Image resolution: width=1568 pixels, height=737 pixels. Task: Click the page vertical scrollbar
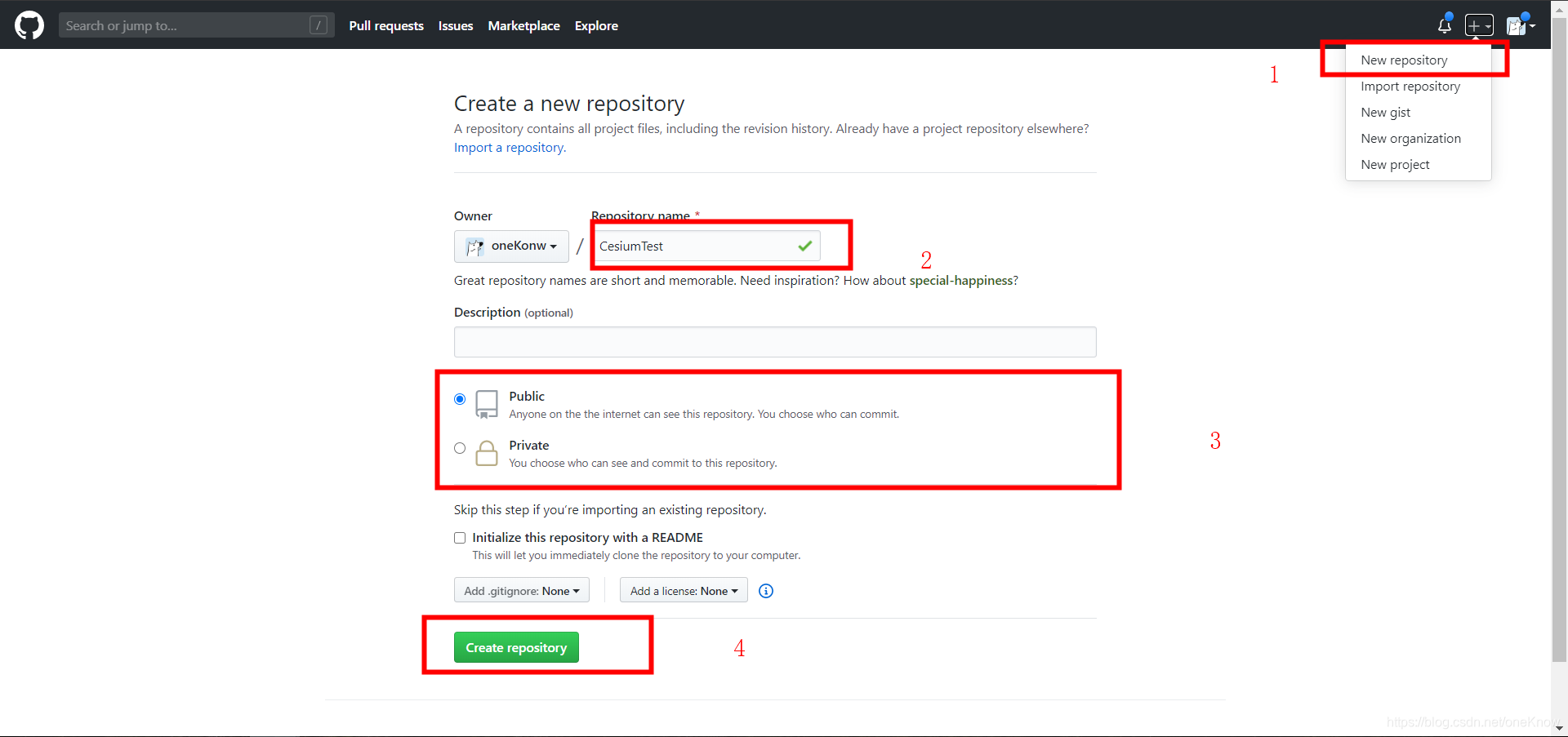(x=1559, y=339)
